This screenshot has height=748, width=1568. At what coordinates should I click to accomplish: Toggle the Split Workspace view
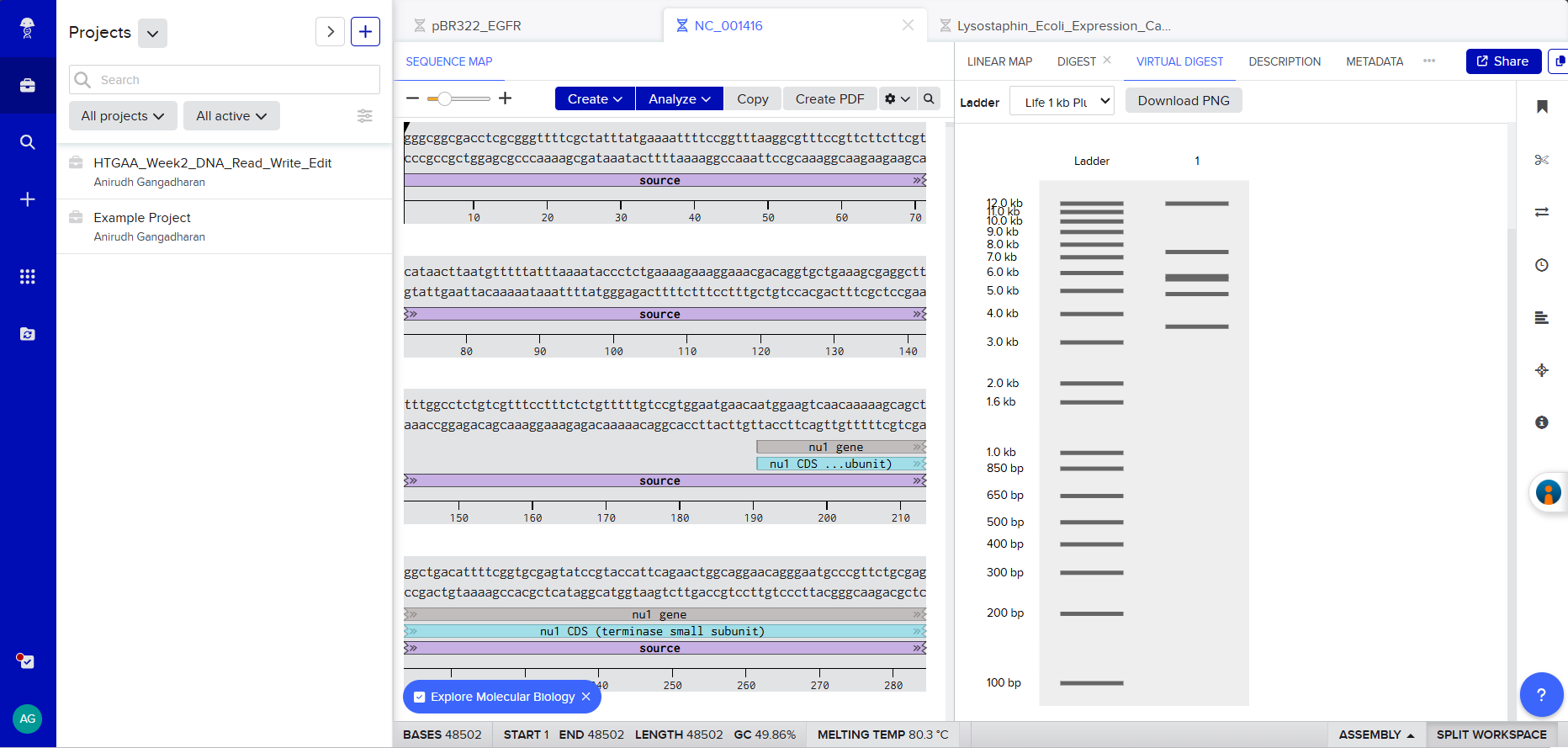coord(1491,735)
